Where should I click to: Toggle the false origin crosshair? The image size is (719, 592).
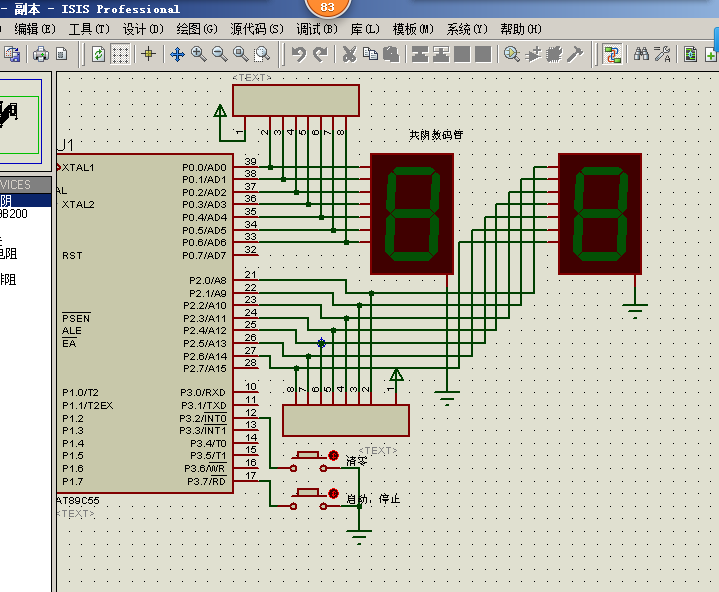coord(148,54)
